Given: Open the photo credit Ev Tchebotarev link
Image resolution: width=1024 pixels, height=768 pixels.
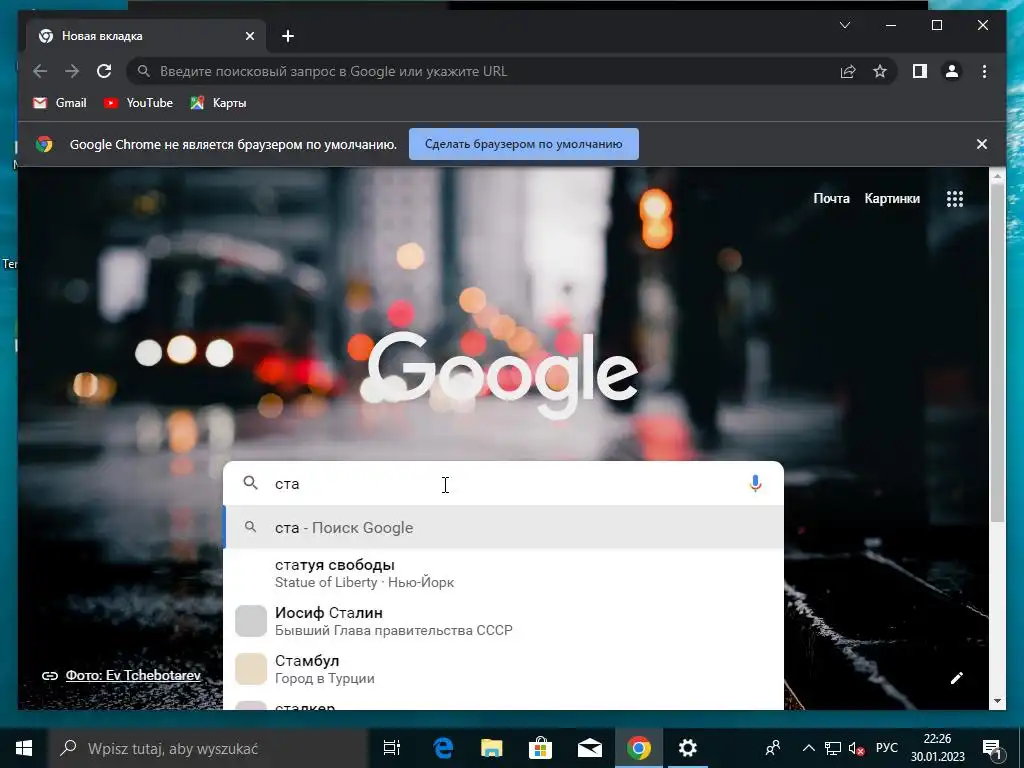Looking at the screenshot, I should click(133, 675).
